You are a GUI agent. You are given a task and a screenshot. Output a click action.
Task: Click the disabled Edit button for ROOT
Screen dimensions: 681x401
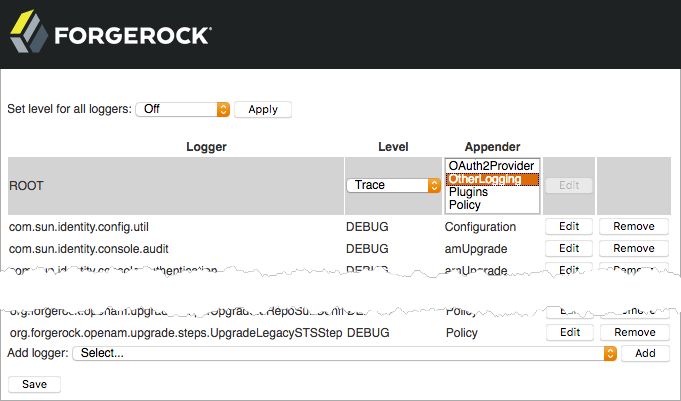pos(569,186)
